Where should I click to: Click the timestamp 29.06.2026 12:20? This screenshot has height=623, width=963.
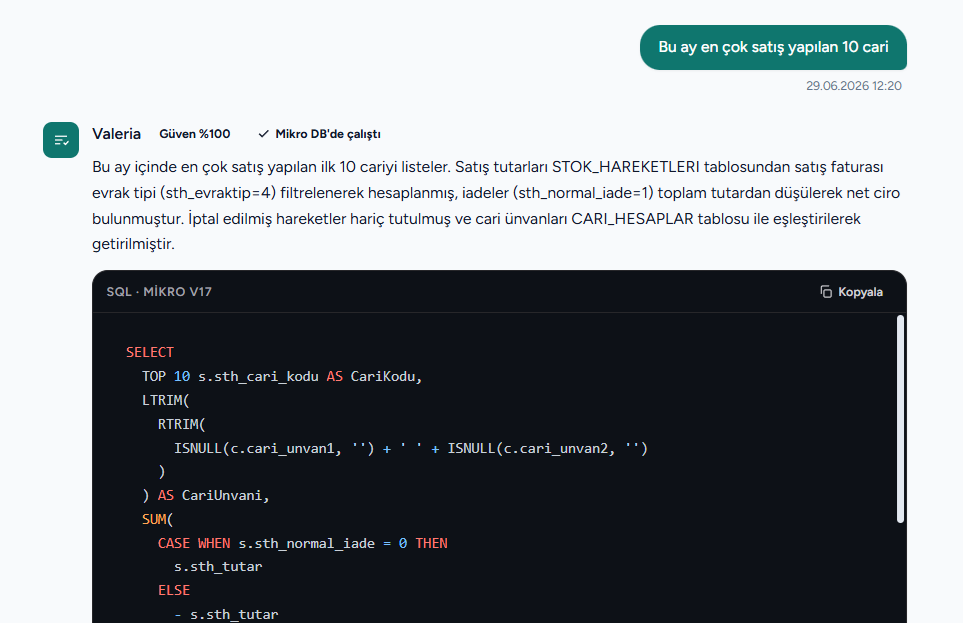(x=854, y=86)
